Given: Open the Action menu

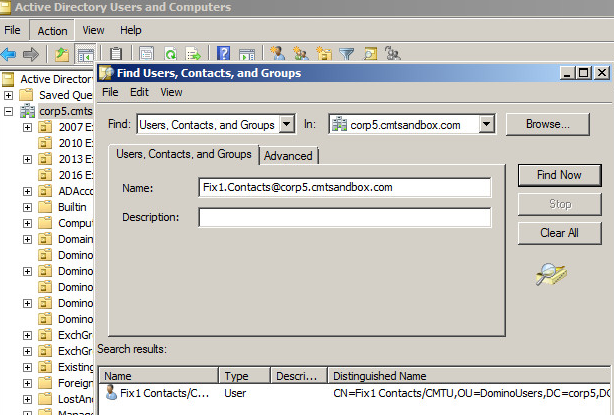Looking at the screenshot, I should click(x=52, y=31).
